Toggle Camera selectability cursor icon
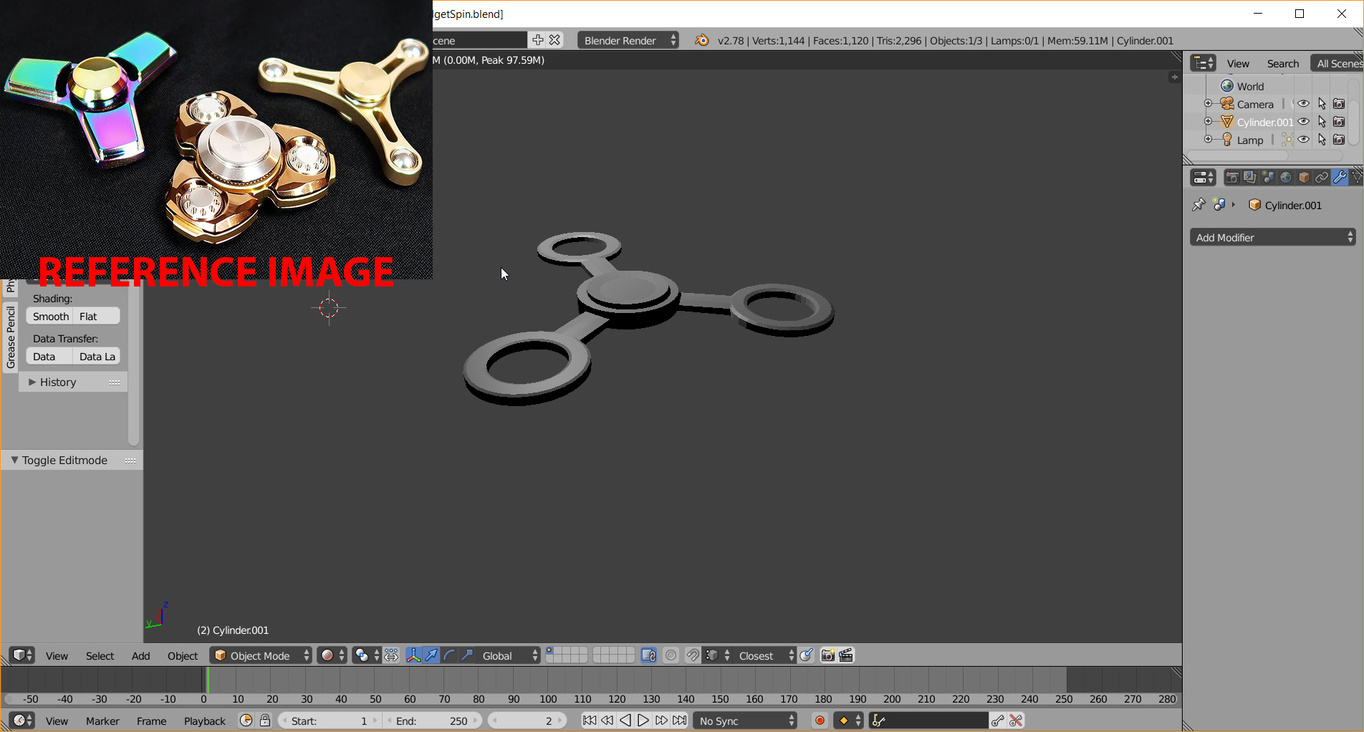Screen dimensions: 1364x732 pyautogui.click(x=1321, y=104)
